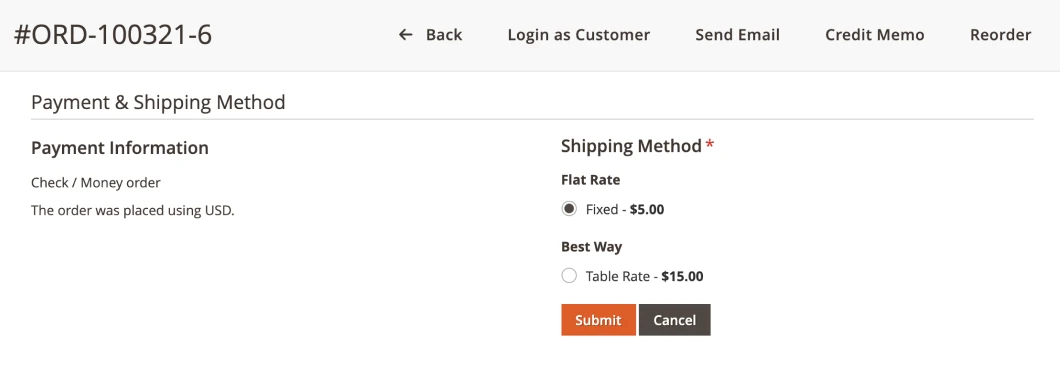Viewport: 1060px width, 372px height.
Task: Go back using the Back text
Action: pyautogui.click(x=444, y=34)
